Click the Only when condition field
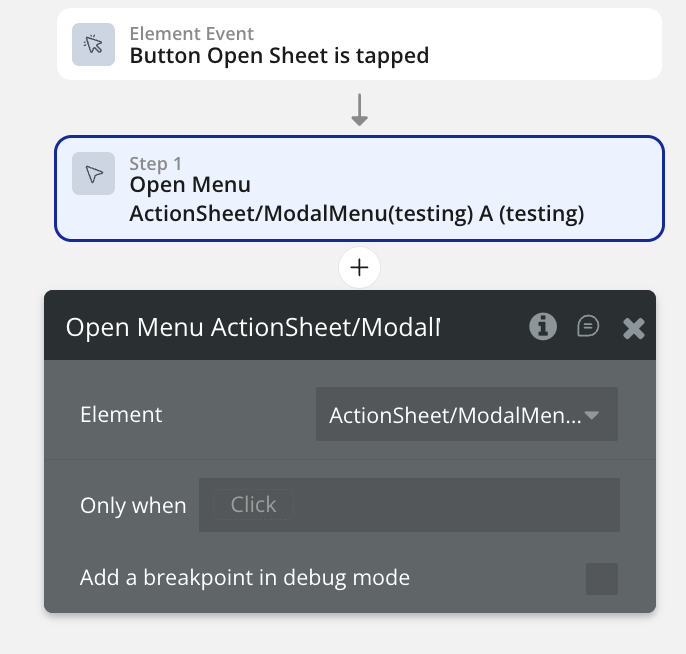 (x=410, y=505)
